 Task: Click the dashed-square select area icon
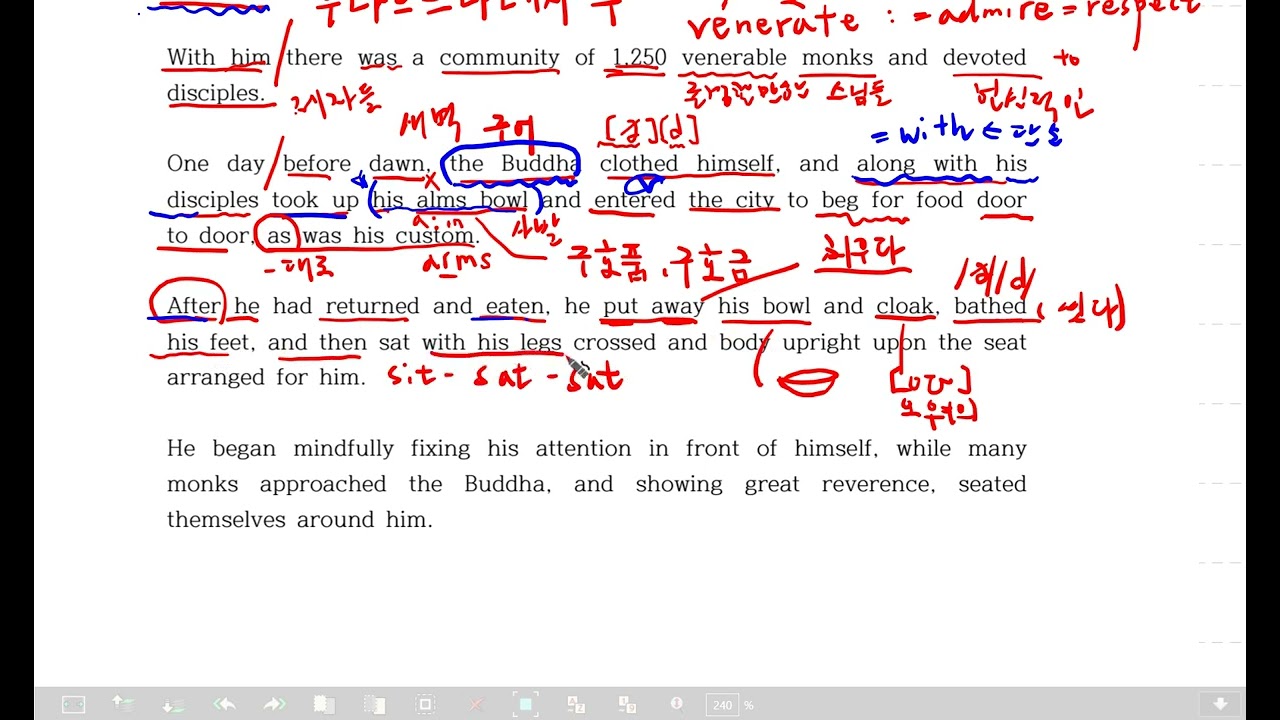[425, 704]
